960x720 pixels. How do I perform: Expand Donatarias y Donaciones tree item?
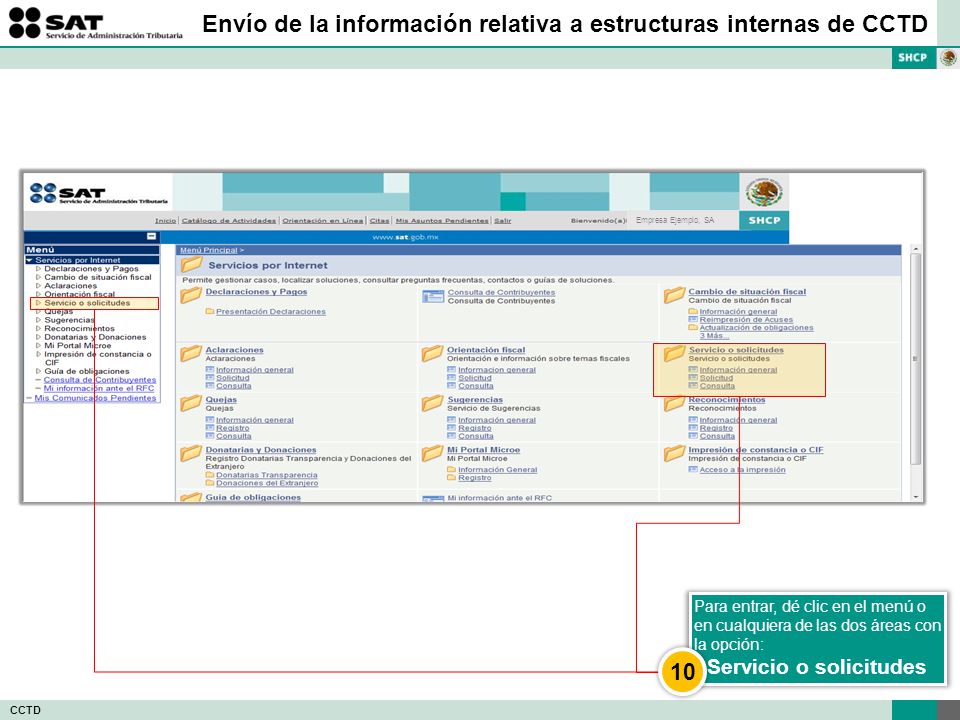coord(39,337)
